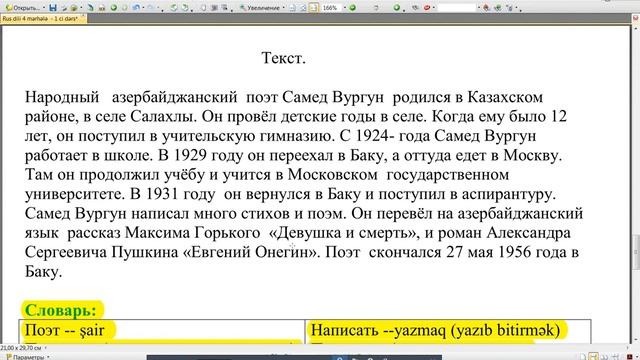Click page size '21,00 x 29,70 см' label
The height and width of the screenshot is (360, 640).
[x=21, y=348]
